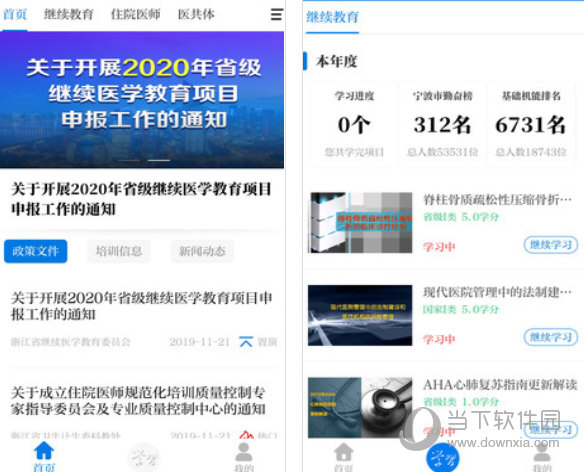The image size is (584, 472).
Task: Click 学习中 status of 脊柱 course
Action: [x=439, y=247]
